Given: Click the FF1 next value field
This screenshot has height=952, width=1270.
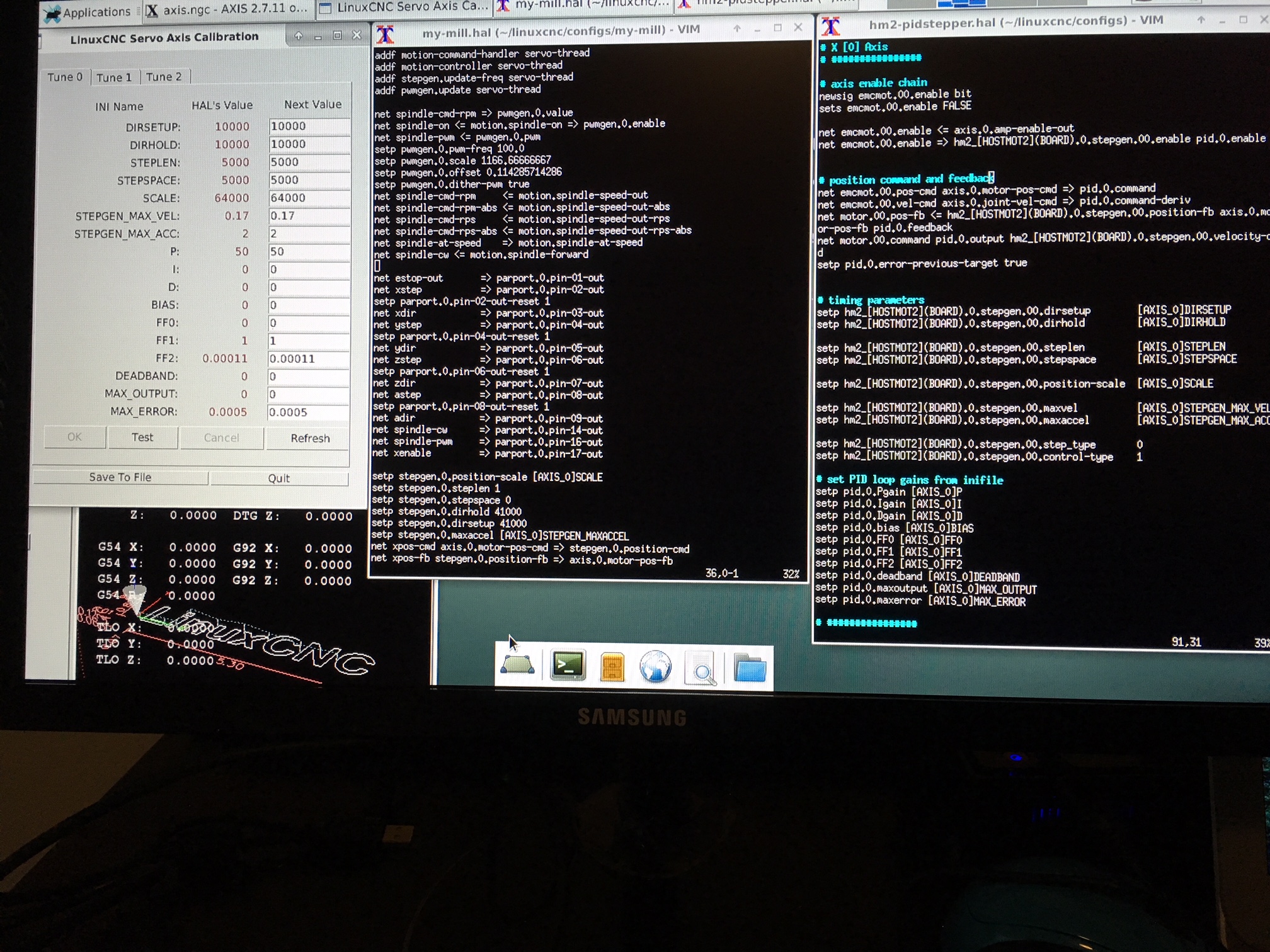Looking at the screenshot, I should pos(309,341).
